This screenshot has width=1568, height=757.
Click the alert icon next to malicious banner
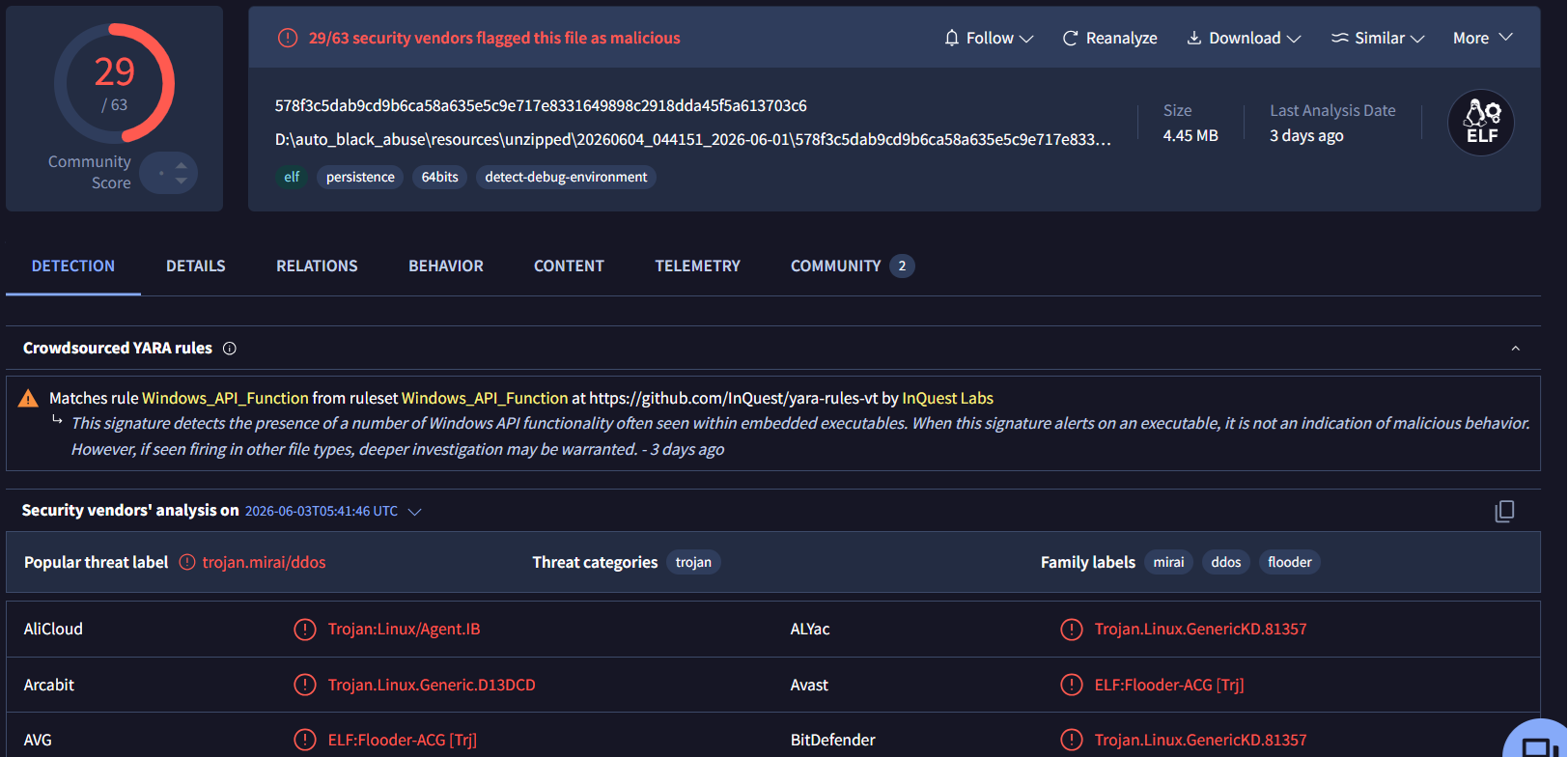click(288, 38)
